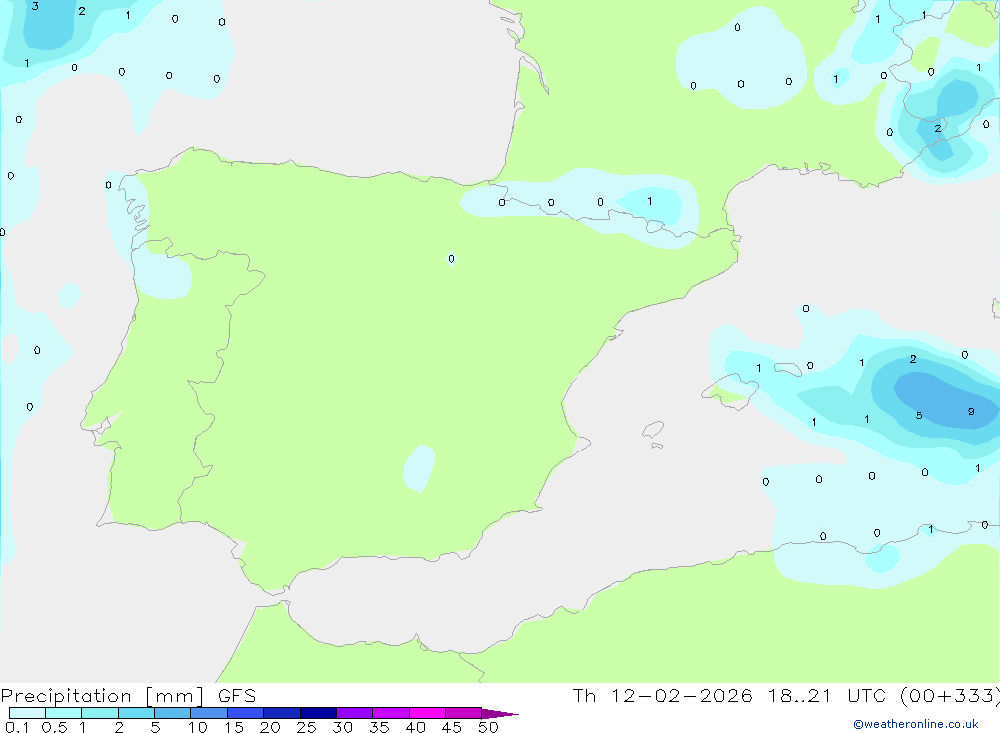This screenshot has width=1000, height=733.
Task: Click the legend label '45'
Action: coord(452,727)
